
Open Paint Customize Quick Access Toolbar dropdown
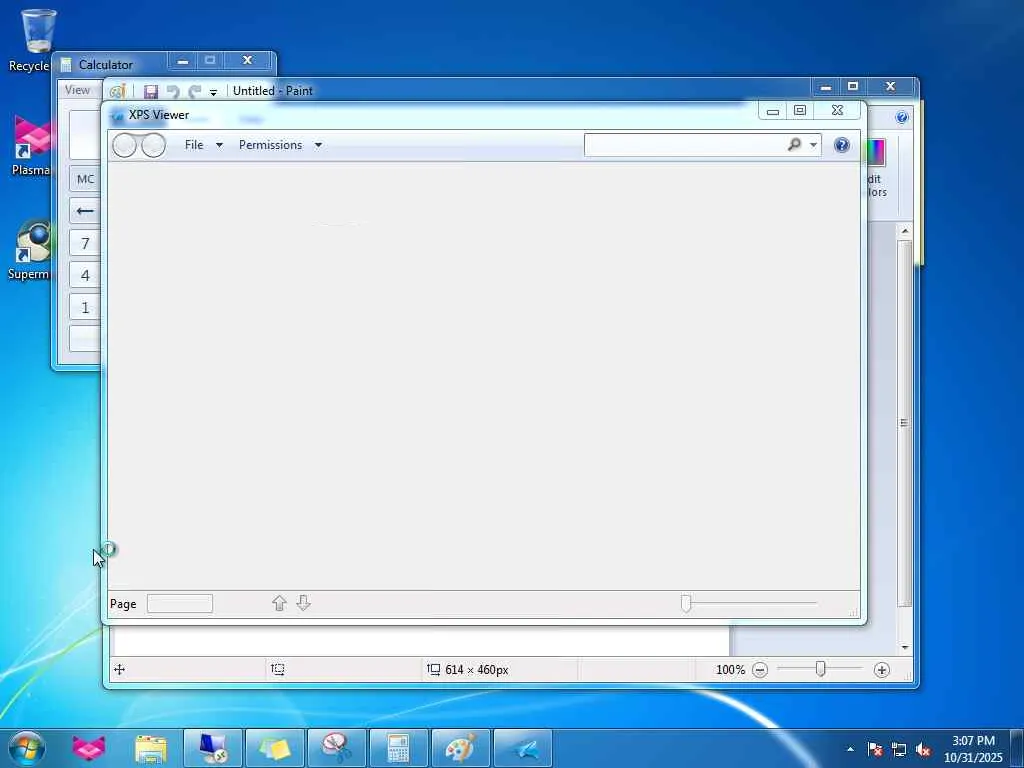click(213, 92)
